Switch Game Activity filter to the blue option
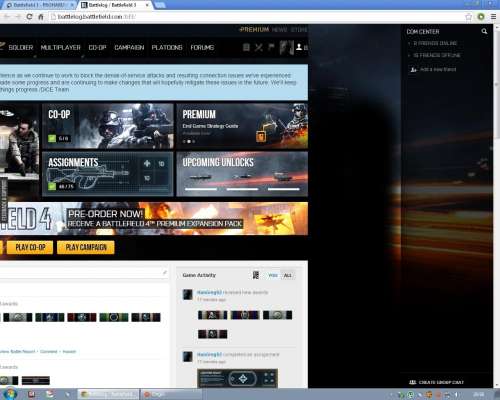Image resolution: width=500 pixels, height=400 pixels. pyautogui.click(x=273, y=275)
